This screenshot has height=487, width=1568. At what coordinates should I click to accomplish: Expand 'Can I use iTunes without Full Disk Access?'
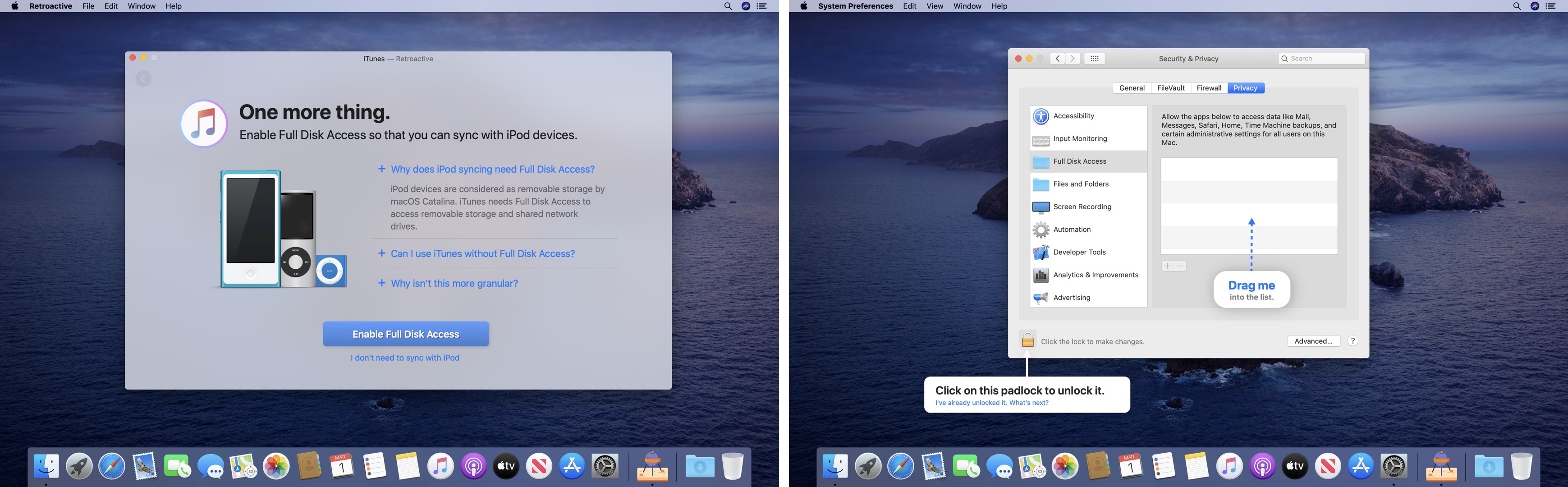point(482,254)
